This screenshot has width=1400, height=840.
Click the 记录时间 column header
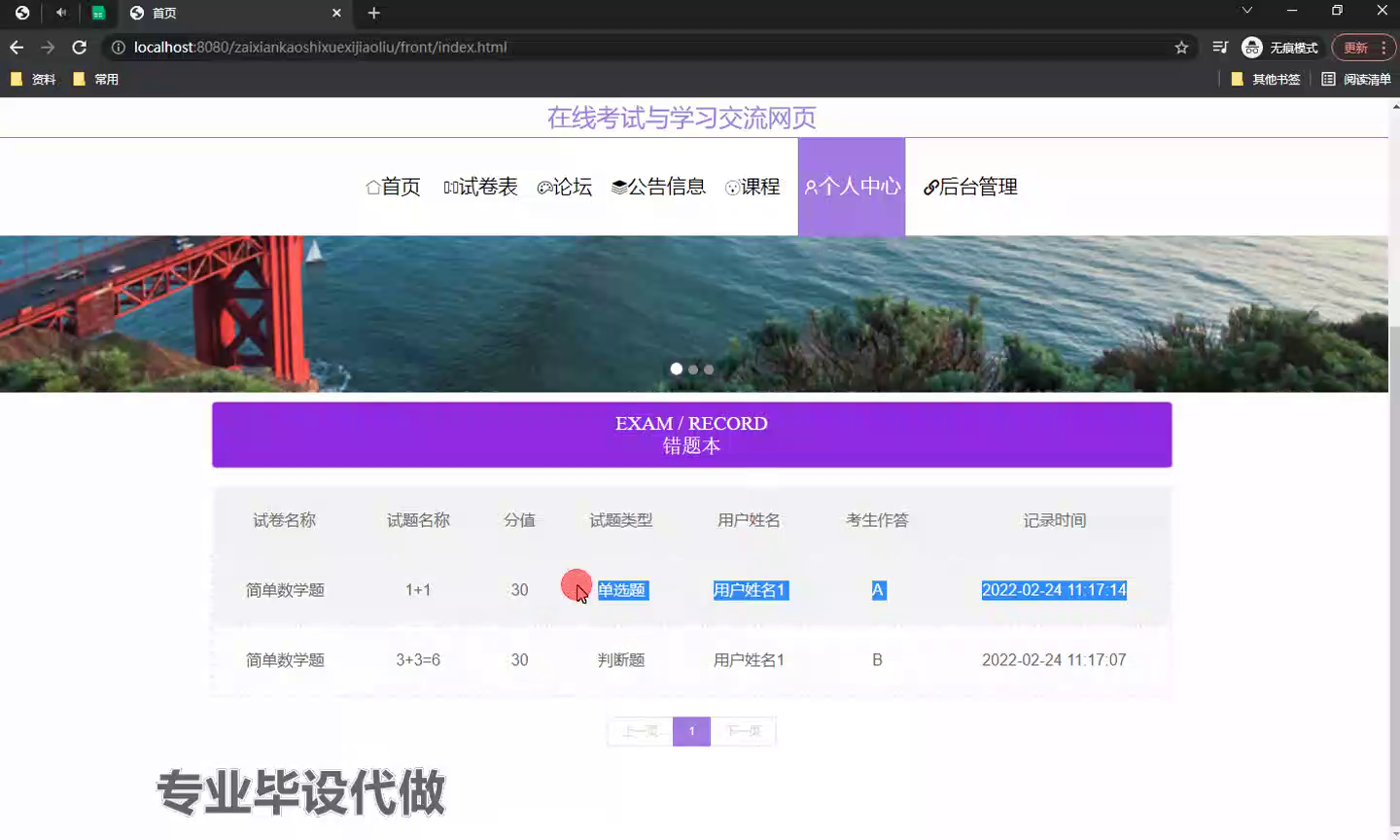pos(1055,520)
